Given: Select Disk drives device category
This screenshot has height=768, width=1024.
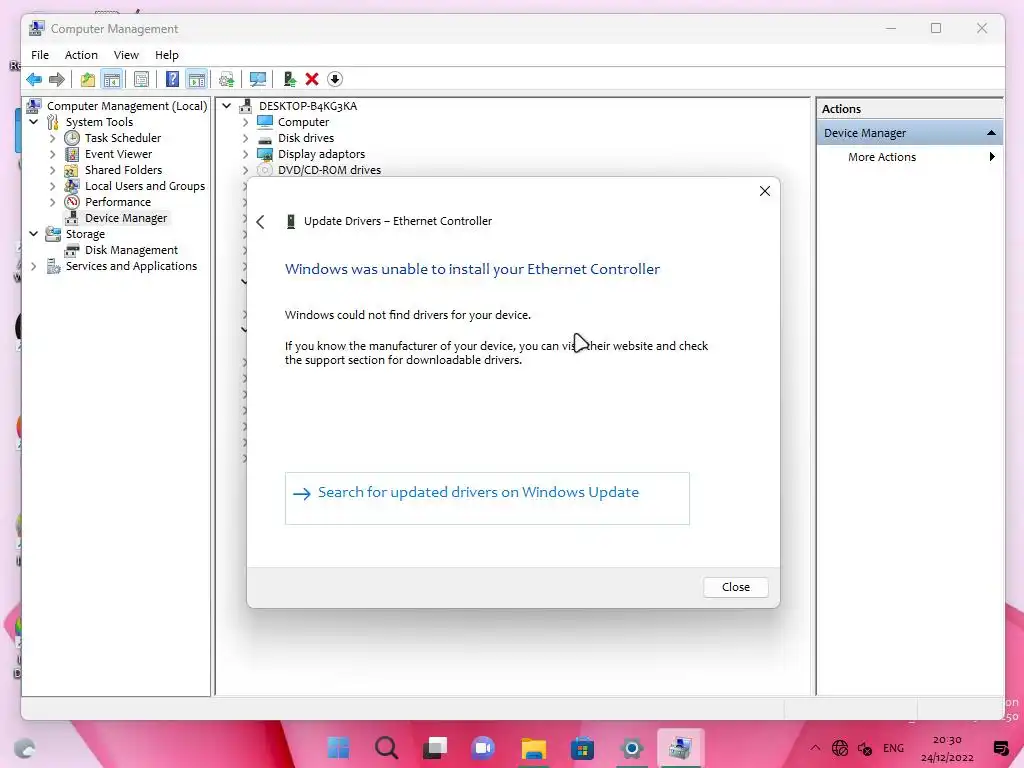Looking at the screenshot, I should coord(306,138).
